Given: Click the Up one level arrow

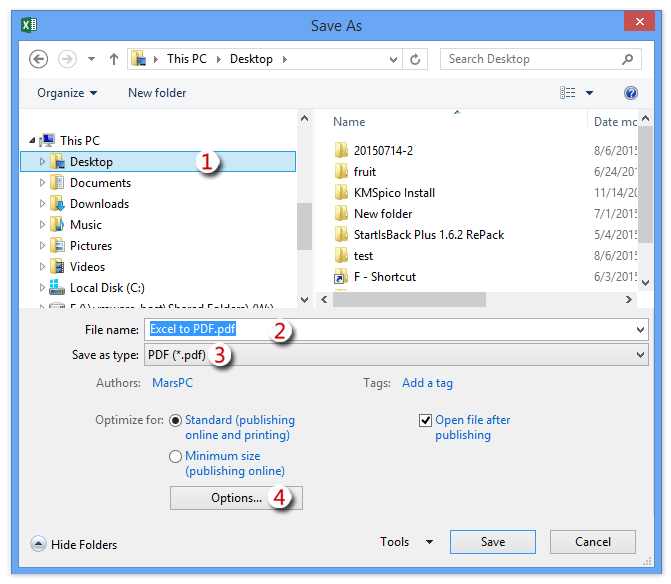Looking at the screenshot, I should (x=113, y=59).
